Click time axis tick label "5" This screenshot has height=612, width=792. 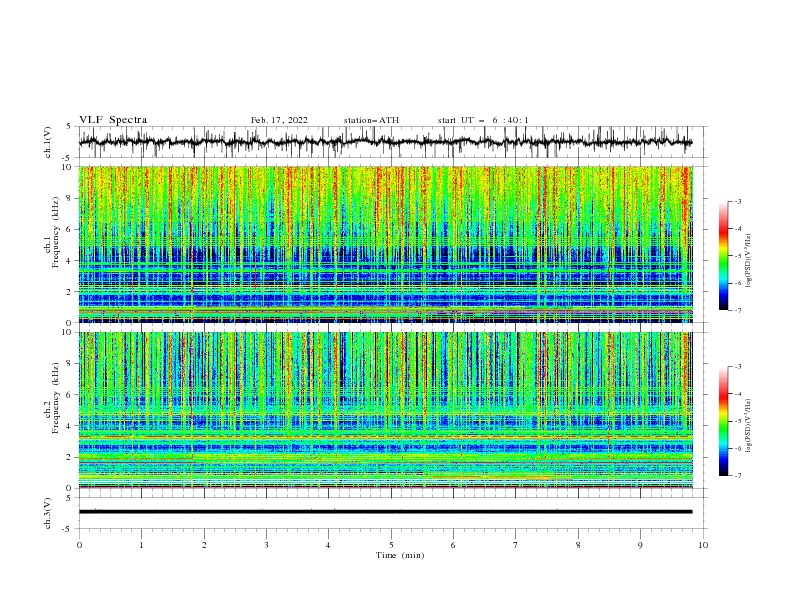[391, 545]
